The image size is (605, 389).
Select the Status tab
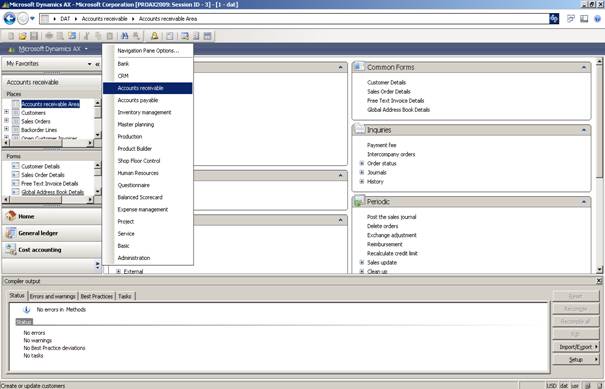click(x=17, y=296)
